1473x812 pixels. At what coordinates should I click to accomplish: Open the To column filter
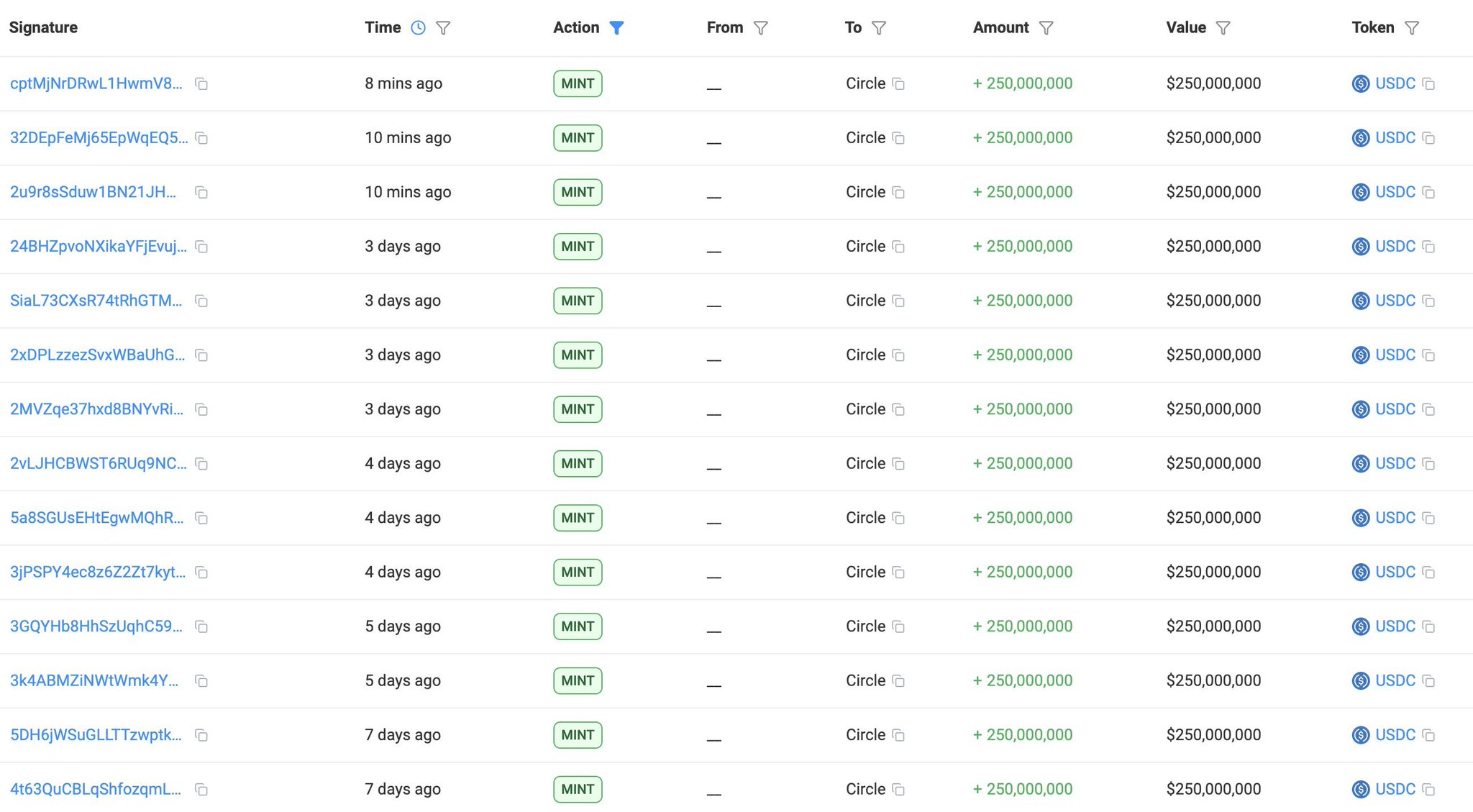(x=878, y=28)
